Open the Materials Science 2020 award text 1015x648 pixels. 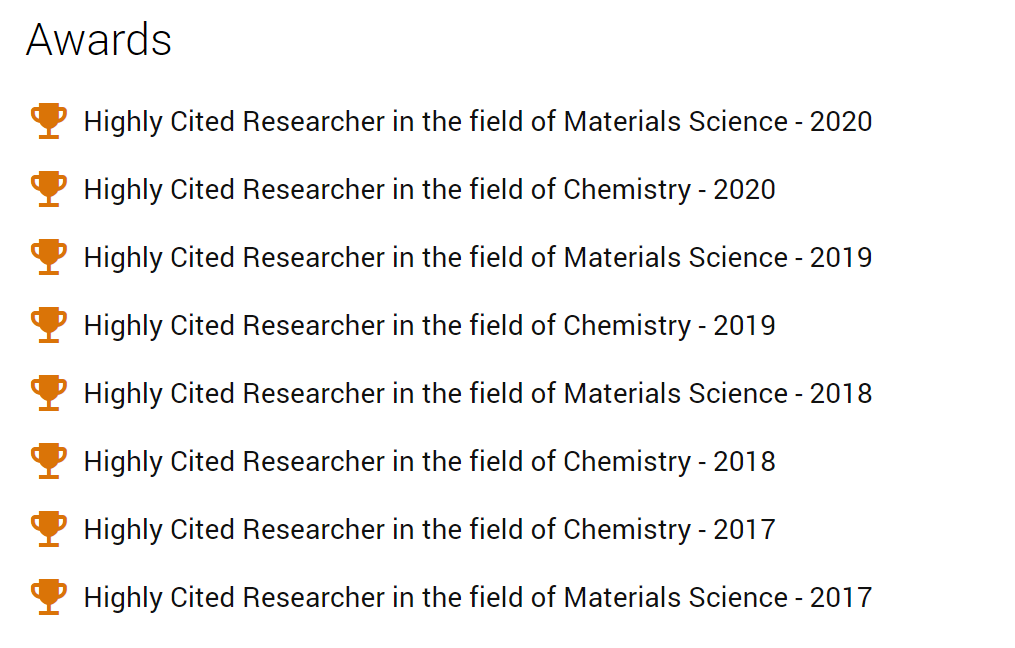point(478,122)
